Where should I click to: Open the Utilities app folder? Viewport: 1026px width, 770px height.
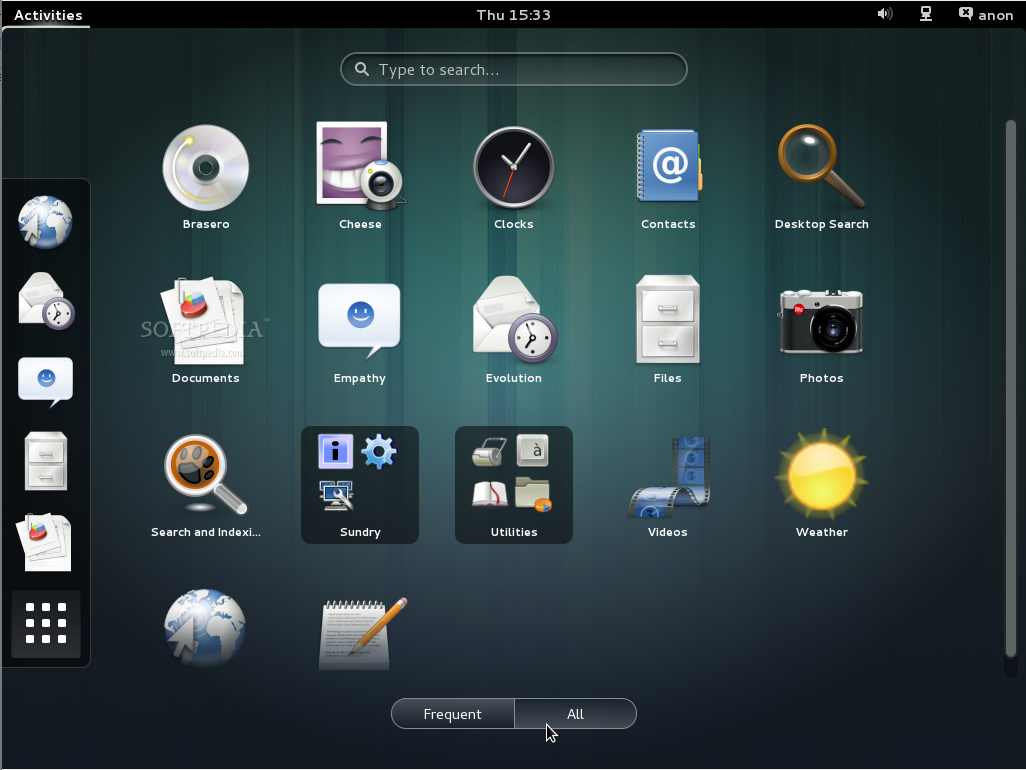click(x=514, y=485)
